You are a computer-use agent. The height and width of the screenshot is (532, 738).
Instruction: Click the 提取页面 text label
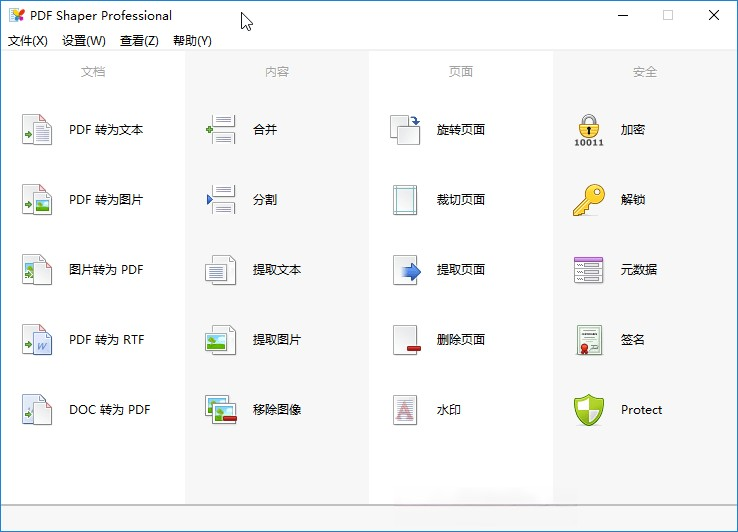[x=461, y=270]
